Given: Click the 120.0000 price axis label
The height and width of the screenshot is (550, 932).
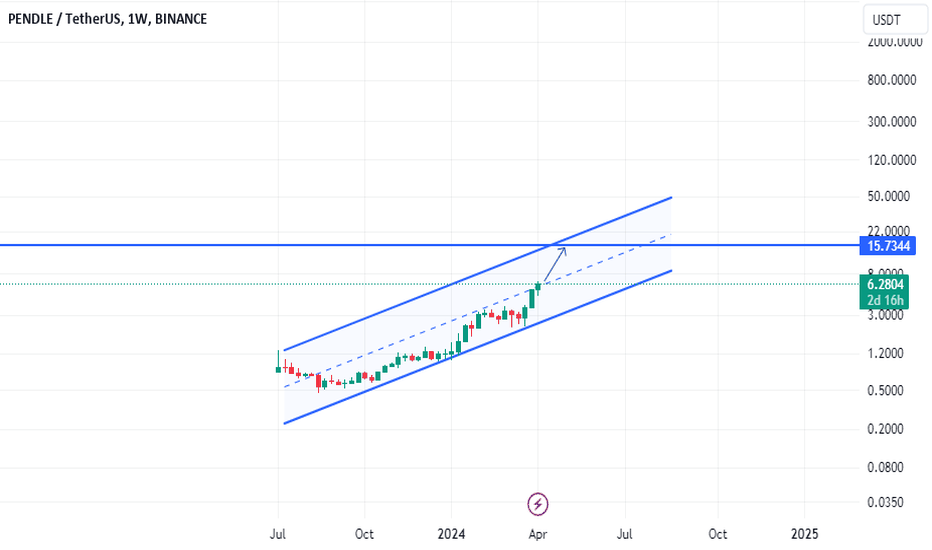Looking at the screenshot, I should (892, 160).
